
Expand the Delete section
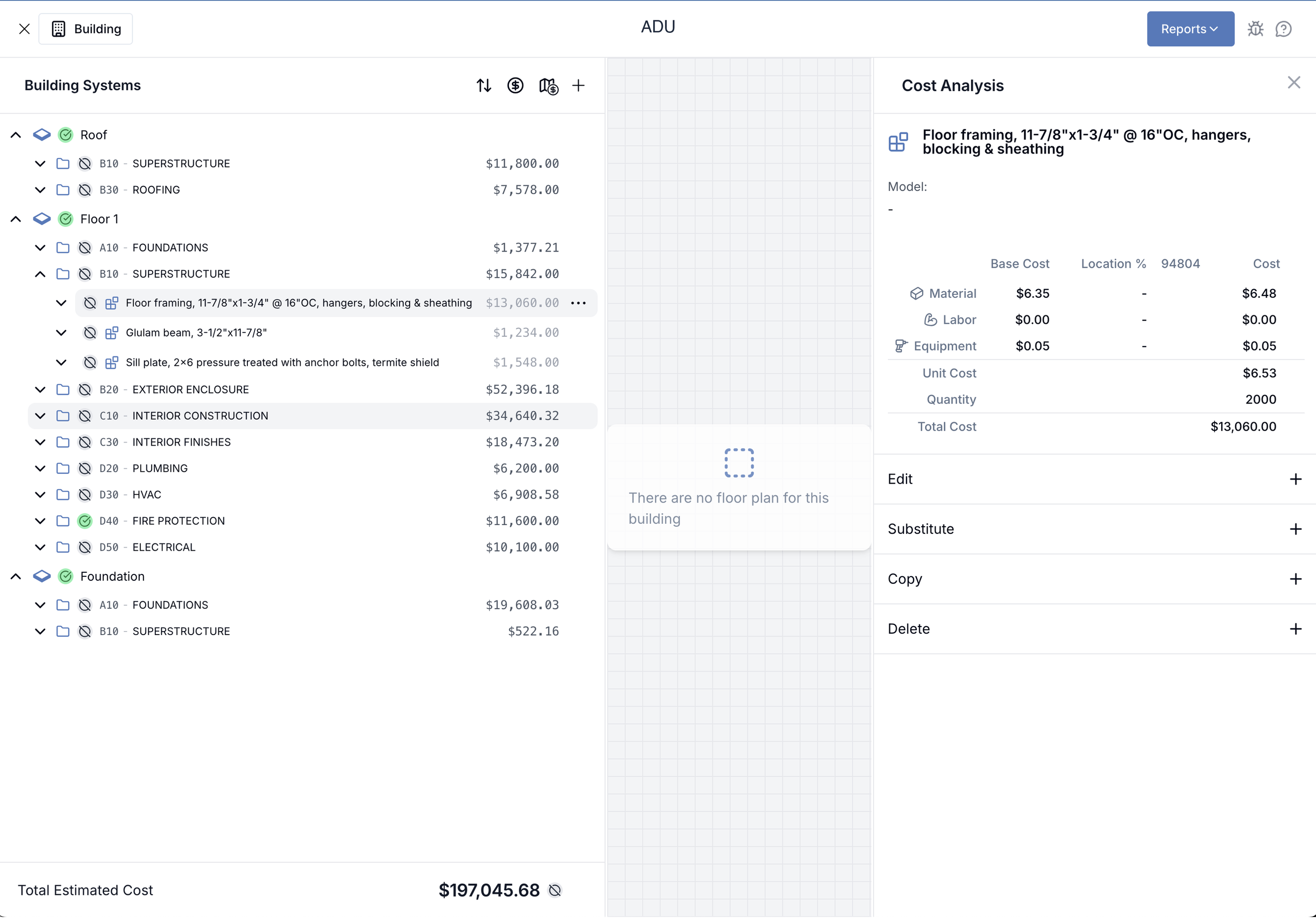point(1295,629)
